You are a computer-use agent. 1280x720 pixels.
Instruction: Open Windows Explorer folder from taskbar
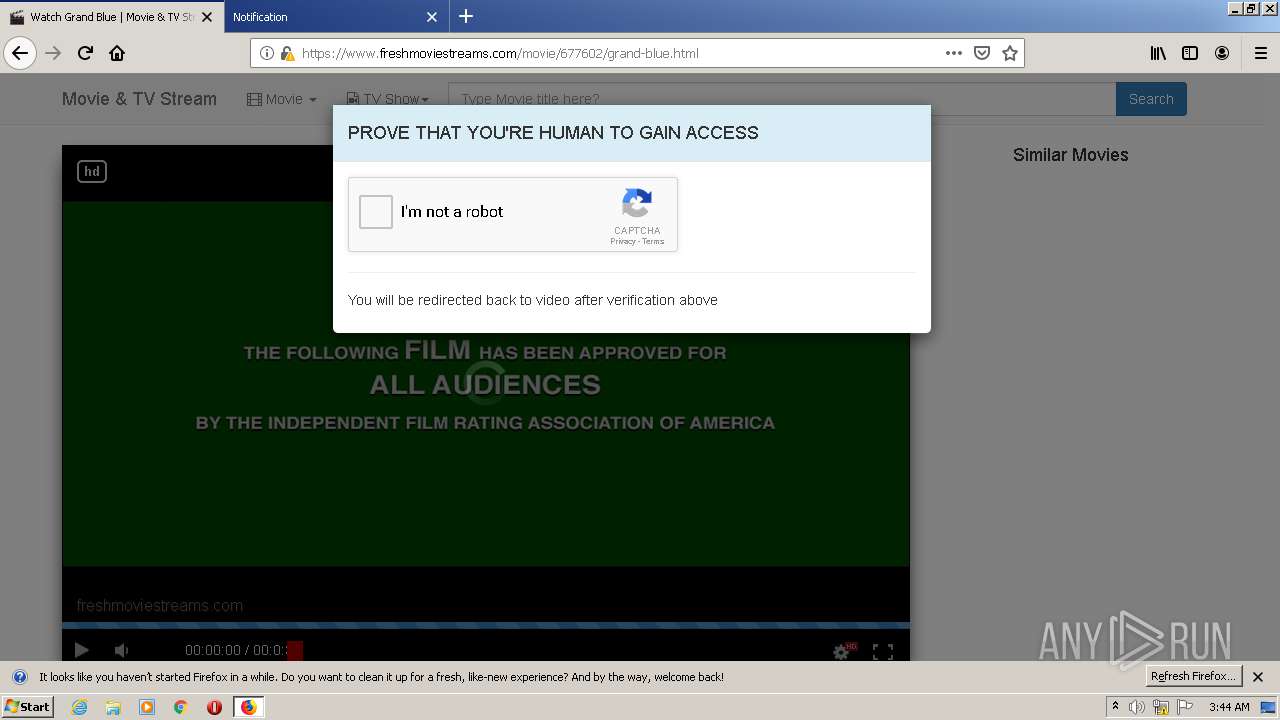(x=113, y=707)
